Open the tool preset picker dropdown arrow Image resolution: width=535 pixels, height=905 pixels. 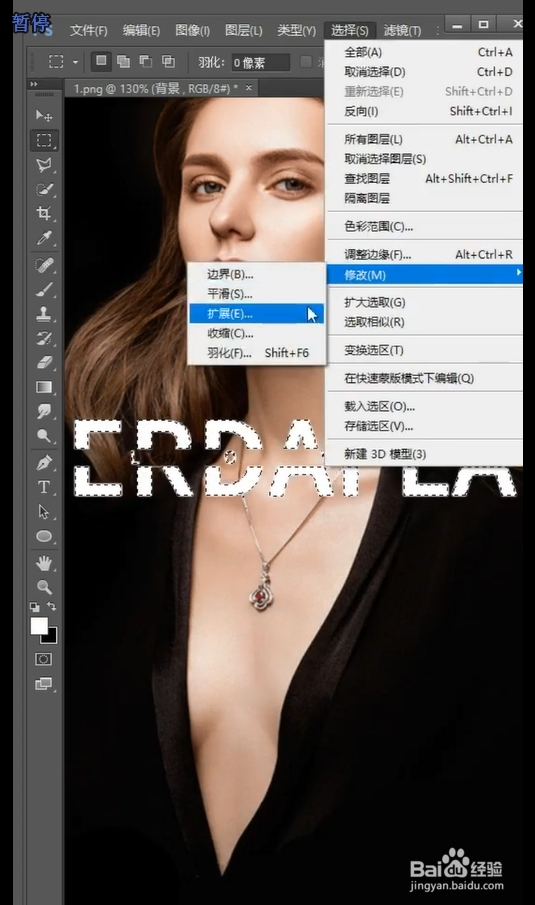tap(75, 61)
